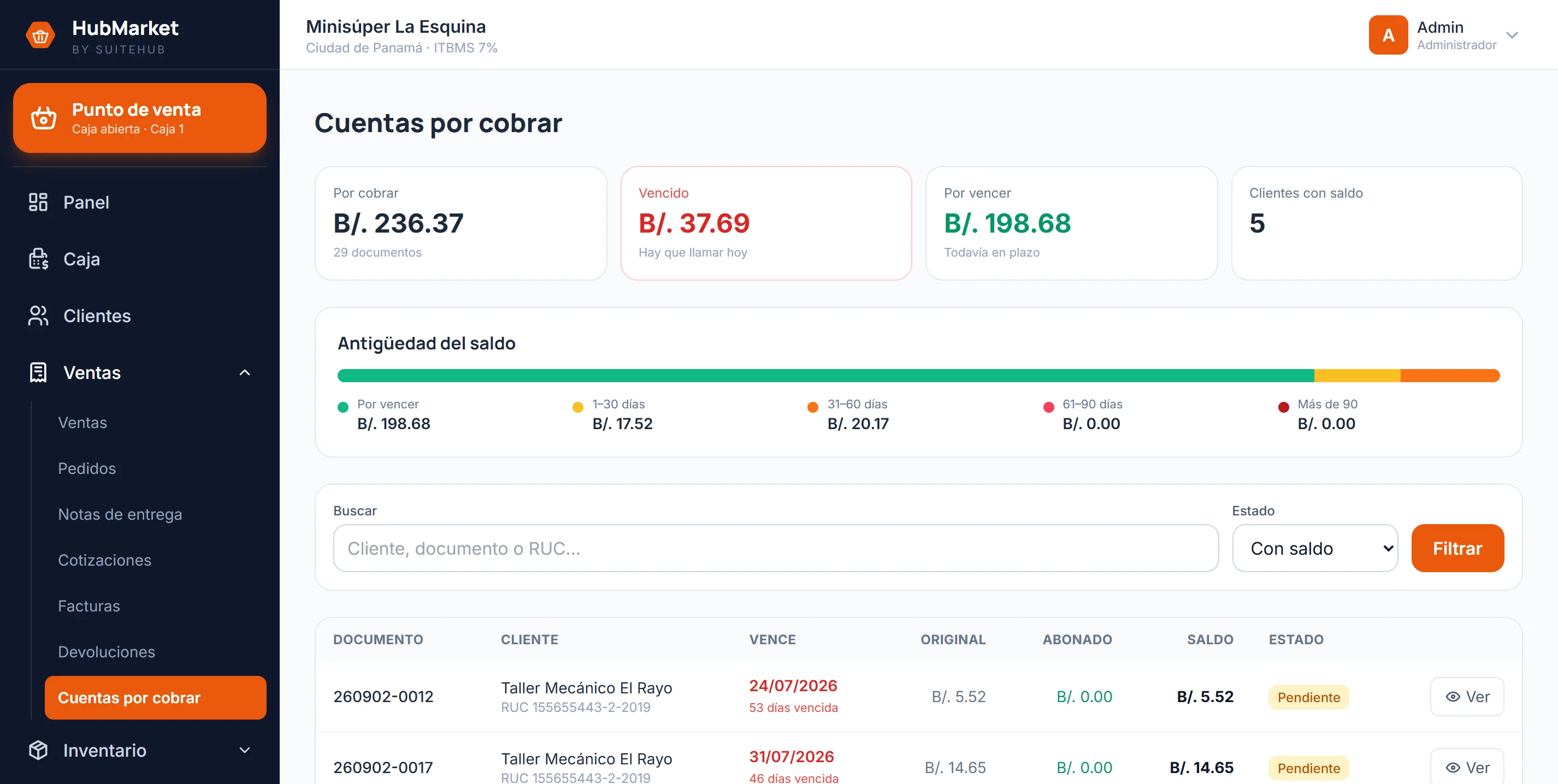Click the orange 31–60 días bar segment
The image size is (1558, 784).
pos(1450,376)
